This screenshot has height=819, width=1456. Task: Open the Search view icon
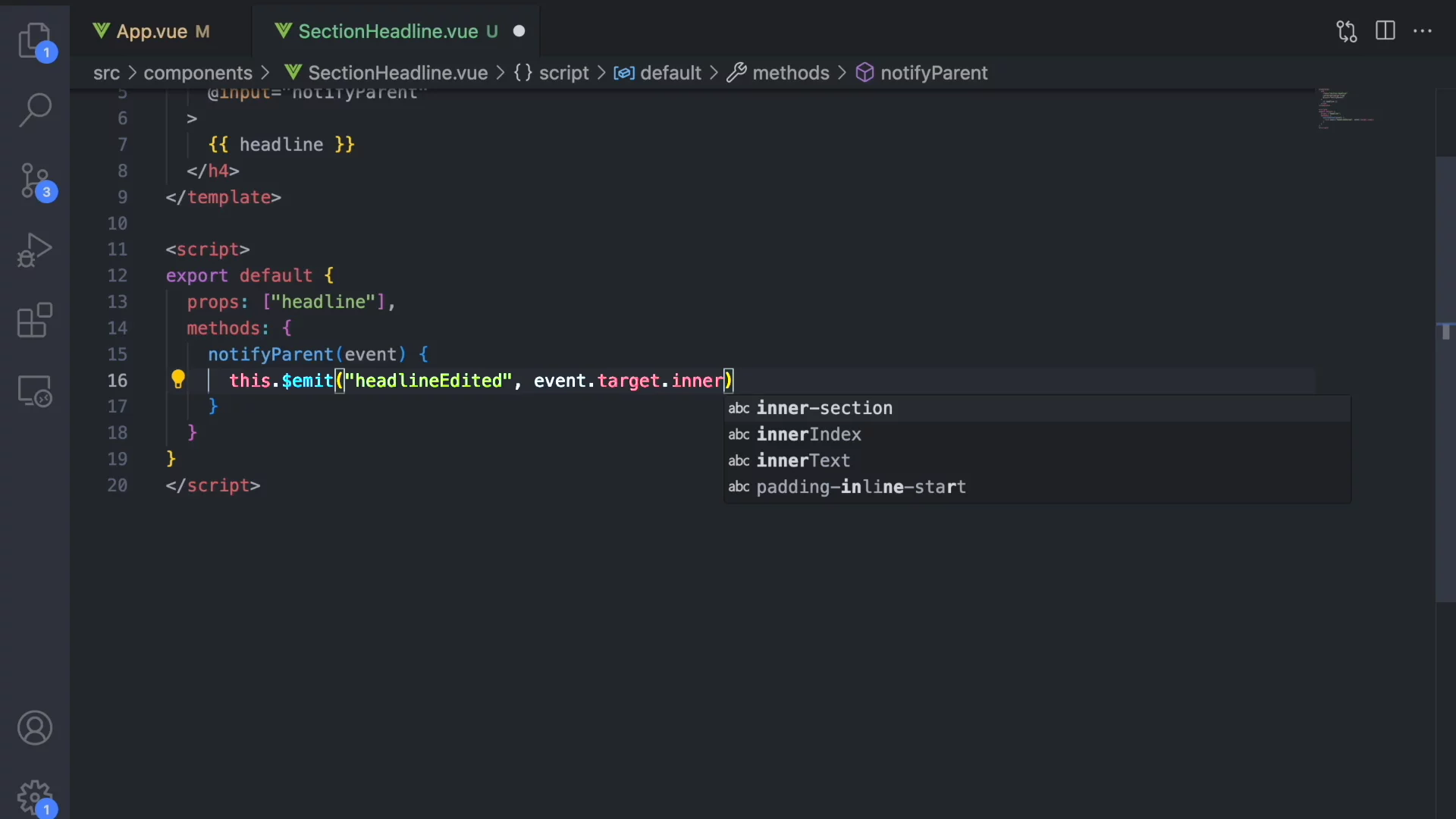pos(35,110)
